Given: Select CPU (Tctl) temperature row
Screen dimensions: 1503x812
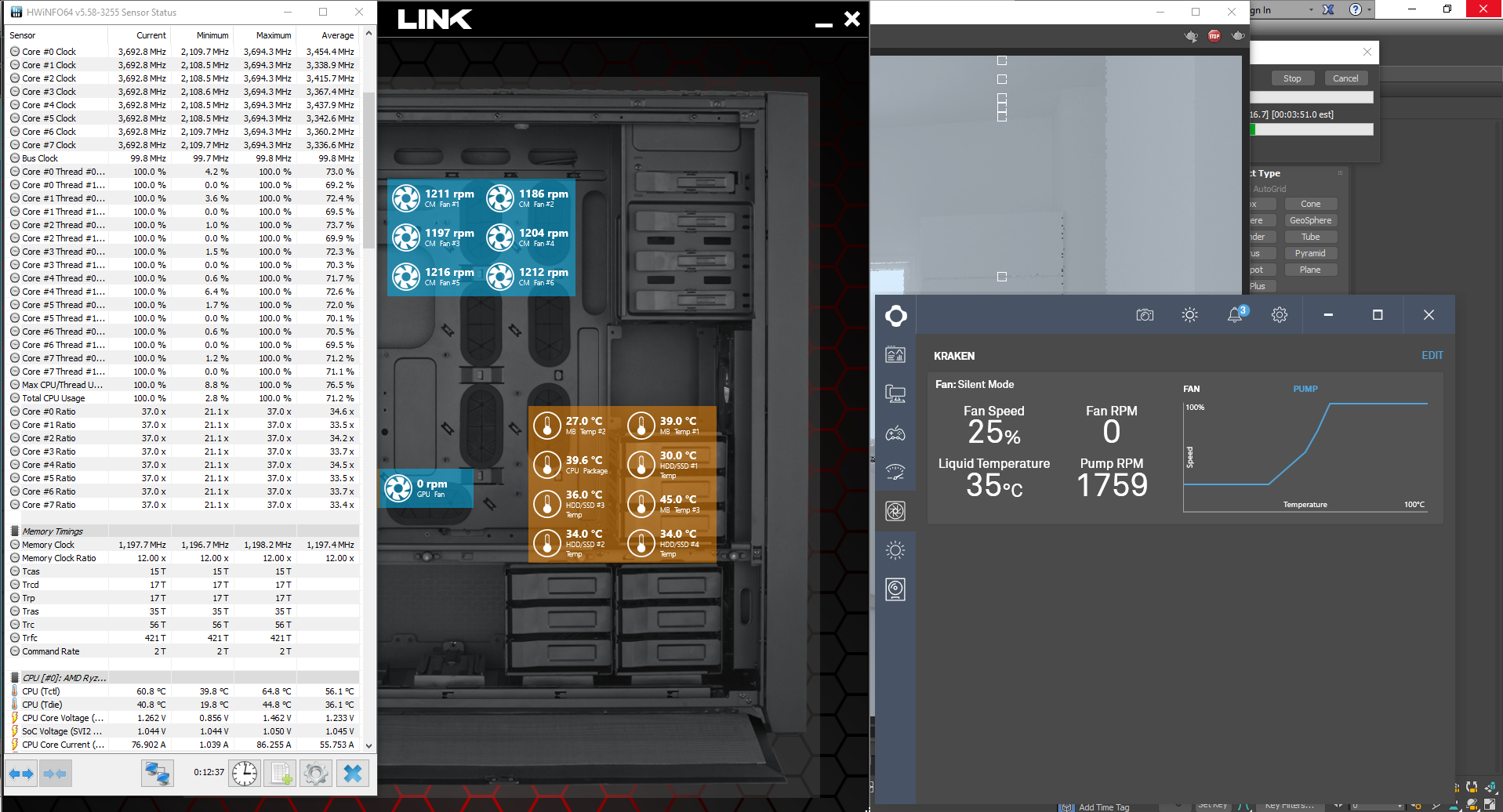Looking at the screenshot, I should 182,691.
